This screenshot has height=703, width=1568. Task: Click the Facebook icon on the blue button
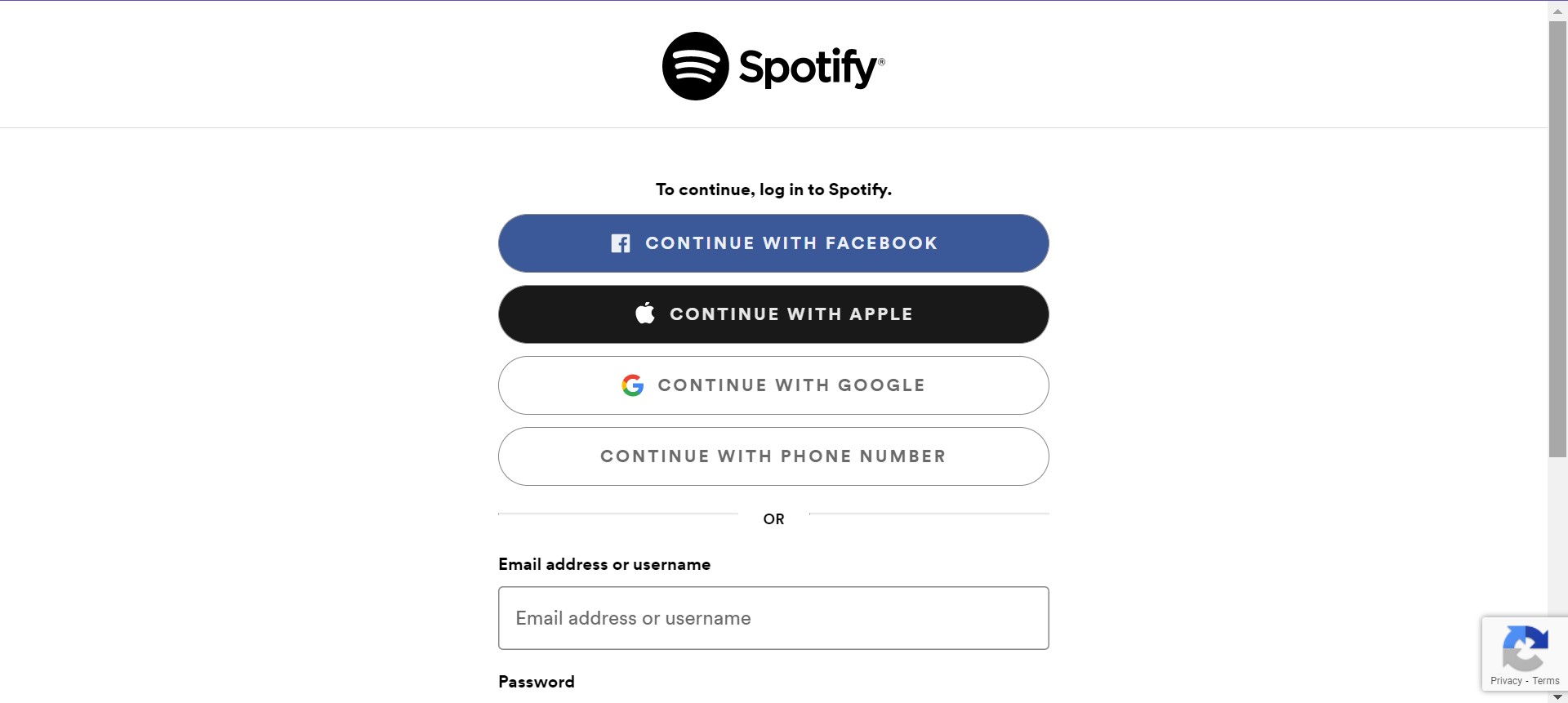pos(620,242)
